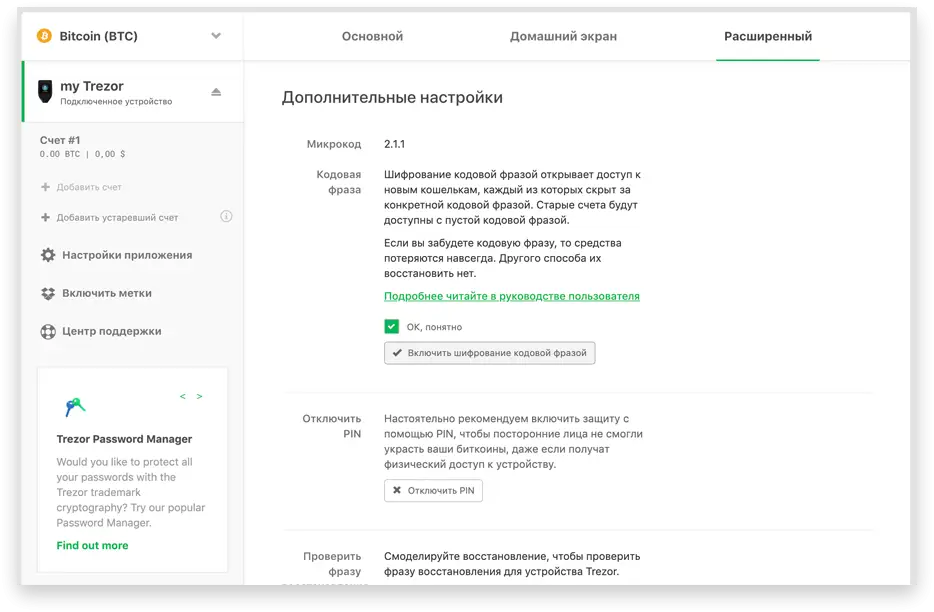
Task: Show info for legacy account option
Action: [x=226, y=216]
